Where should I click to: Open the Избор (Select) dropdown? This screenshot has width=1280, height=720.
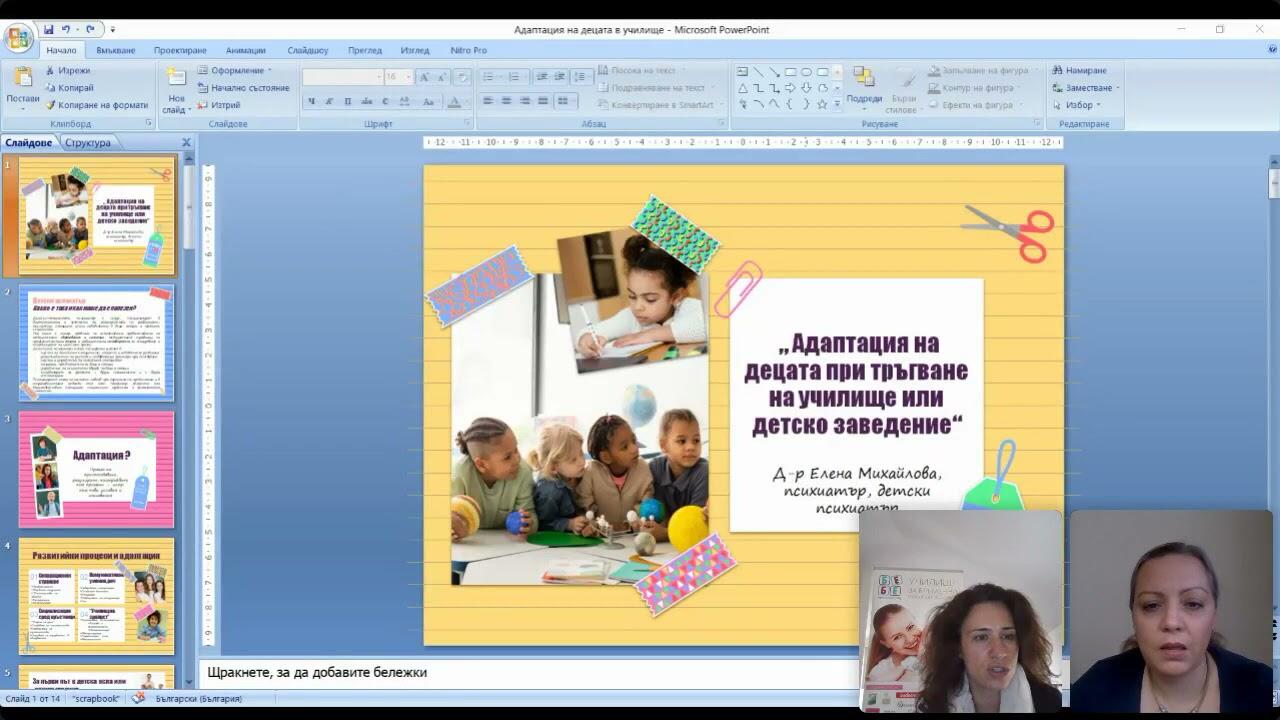1098,105
